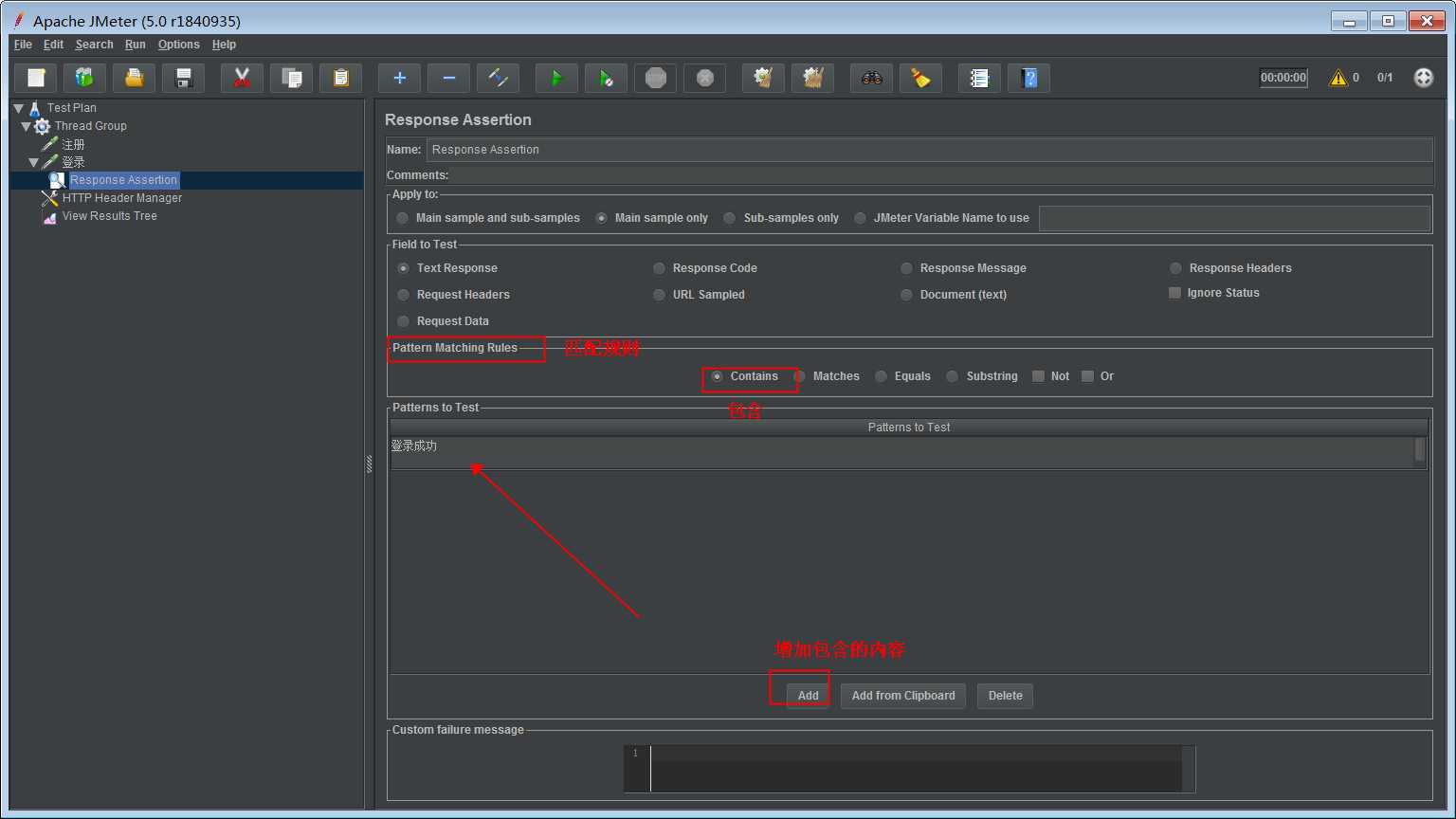Screen dimensions: 1456x819
Task: Open the Function Helper dialog icon
Action: [x=979, y=78]
